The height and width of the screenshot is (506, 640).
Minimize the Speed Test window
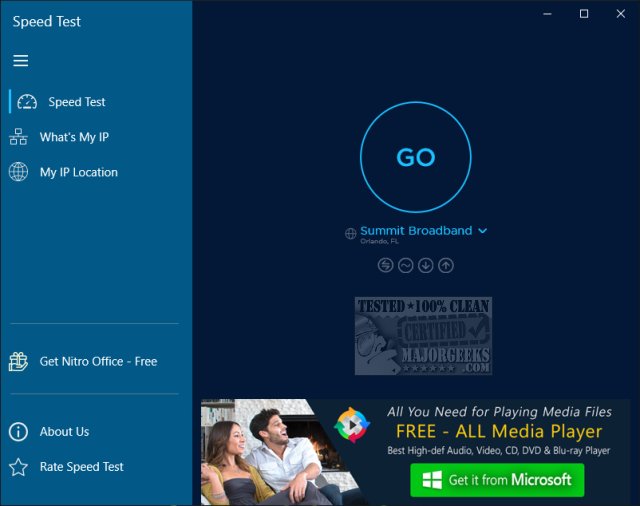(x=547, y=14)
